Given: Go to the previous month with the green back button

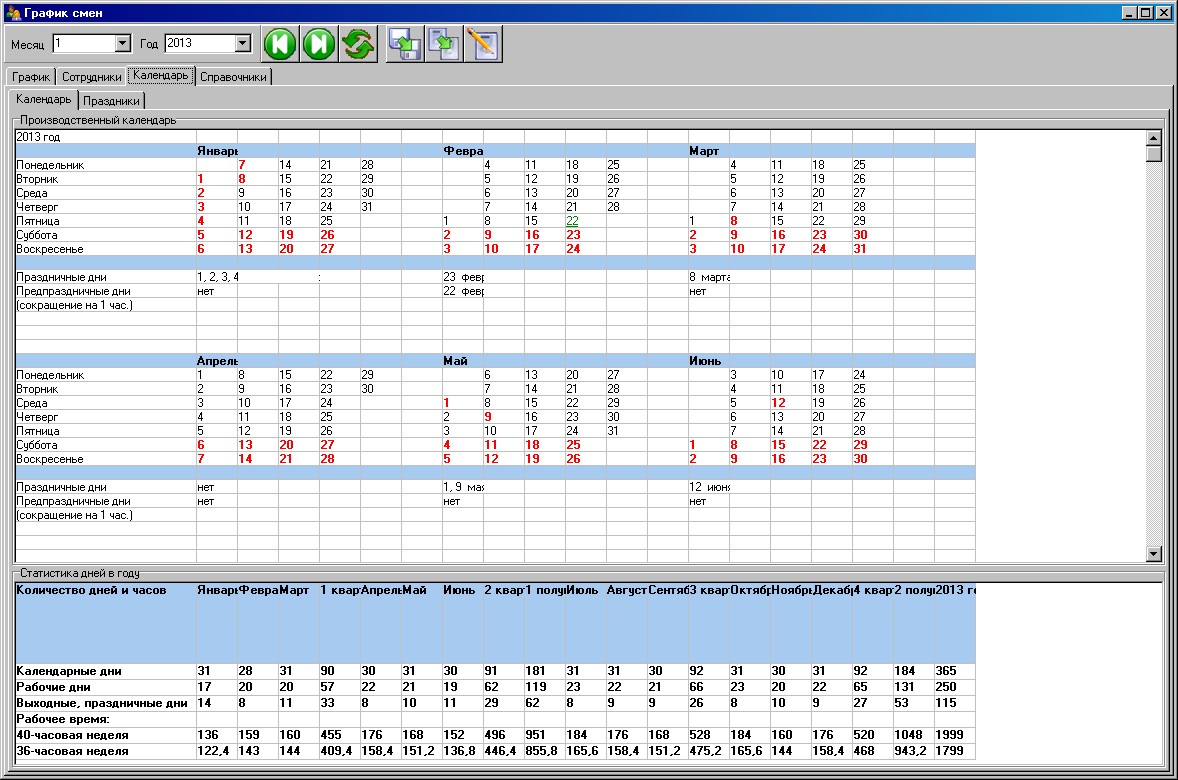Looking at the screenshot, I should tap(280, 44).
